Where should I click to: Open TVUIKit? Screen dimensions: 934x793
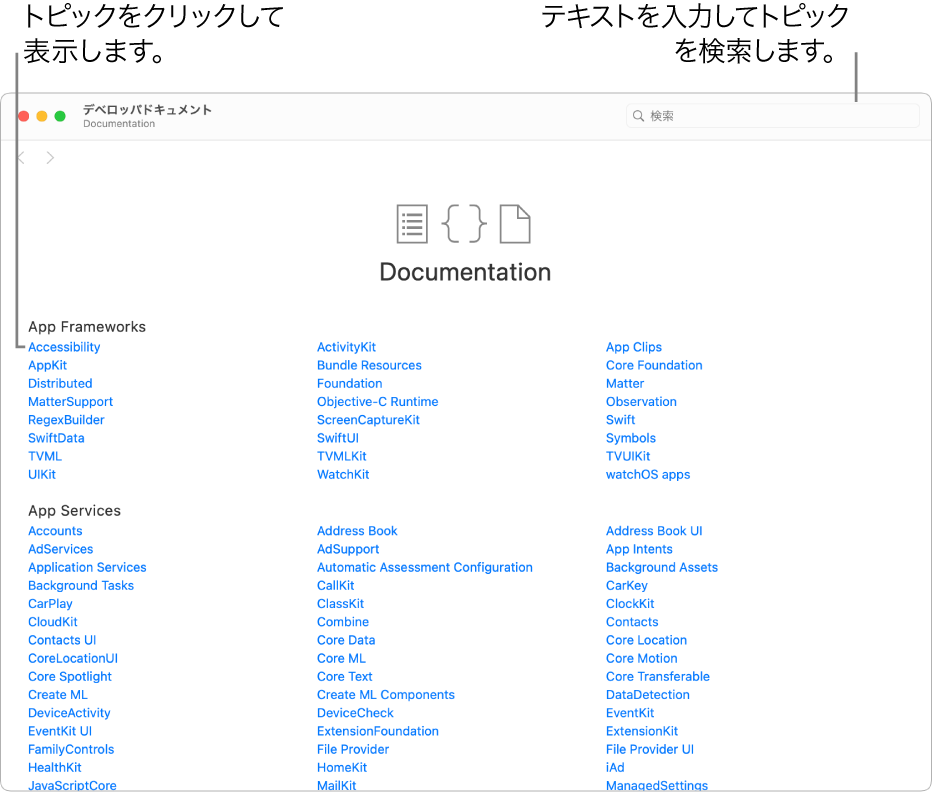point(628,456)
